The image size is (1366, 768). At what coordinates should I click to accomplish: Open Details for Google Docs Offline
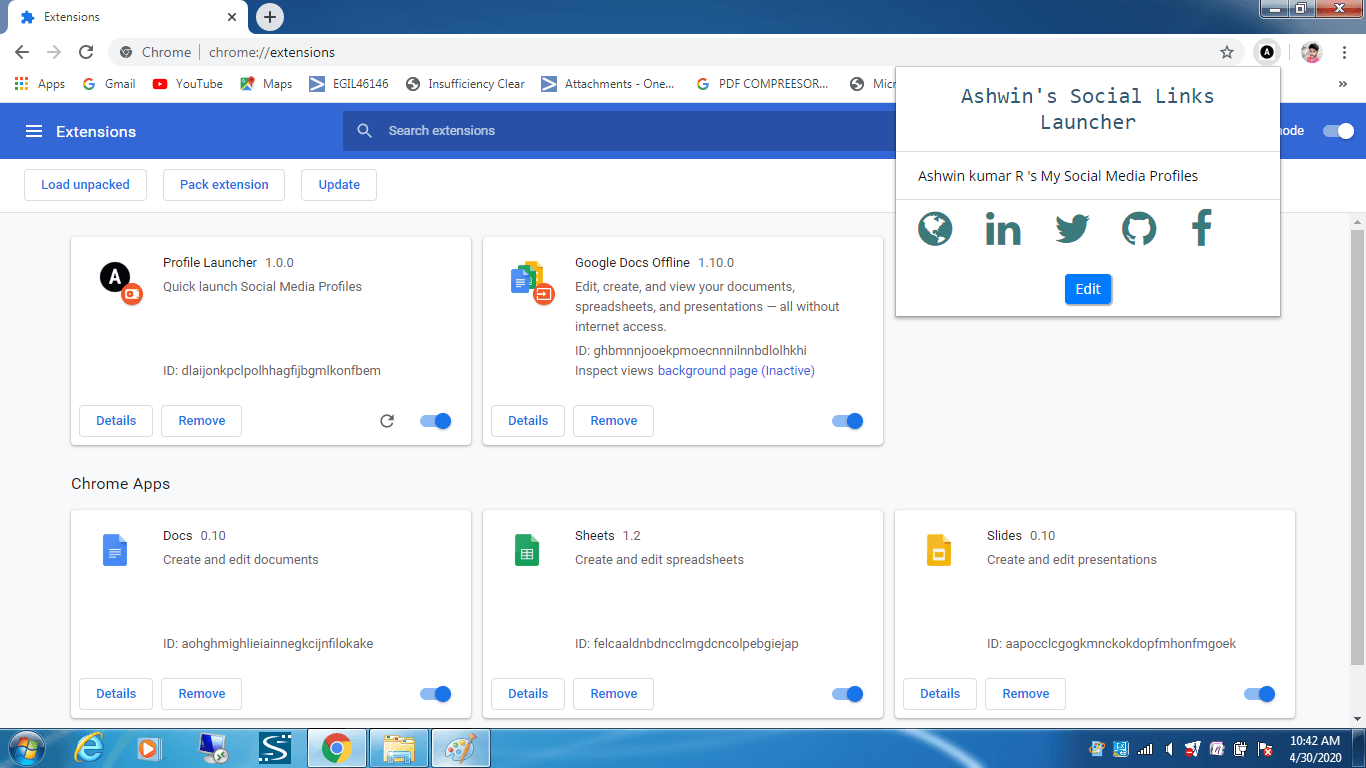tap(528, 421)
